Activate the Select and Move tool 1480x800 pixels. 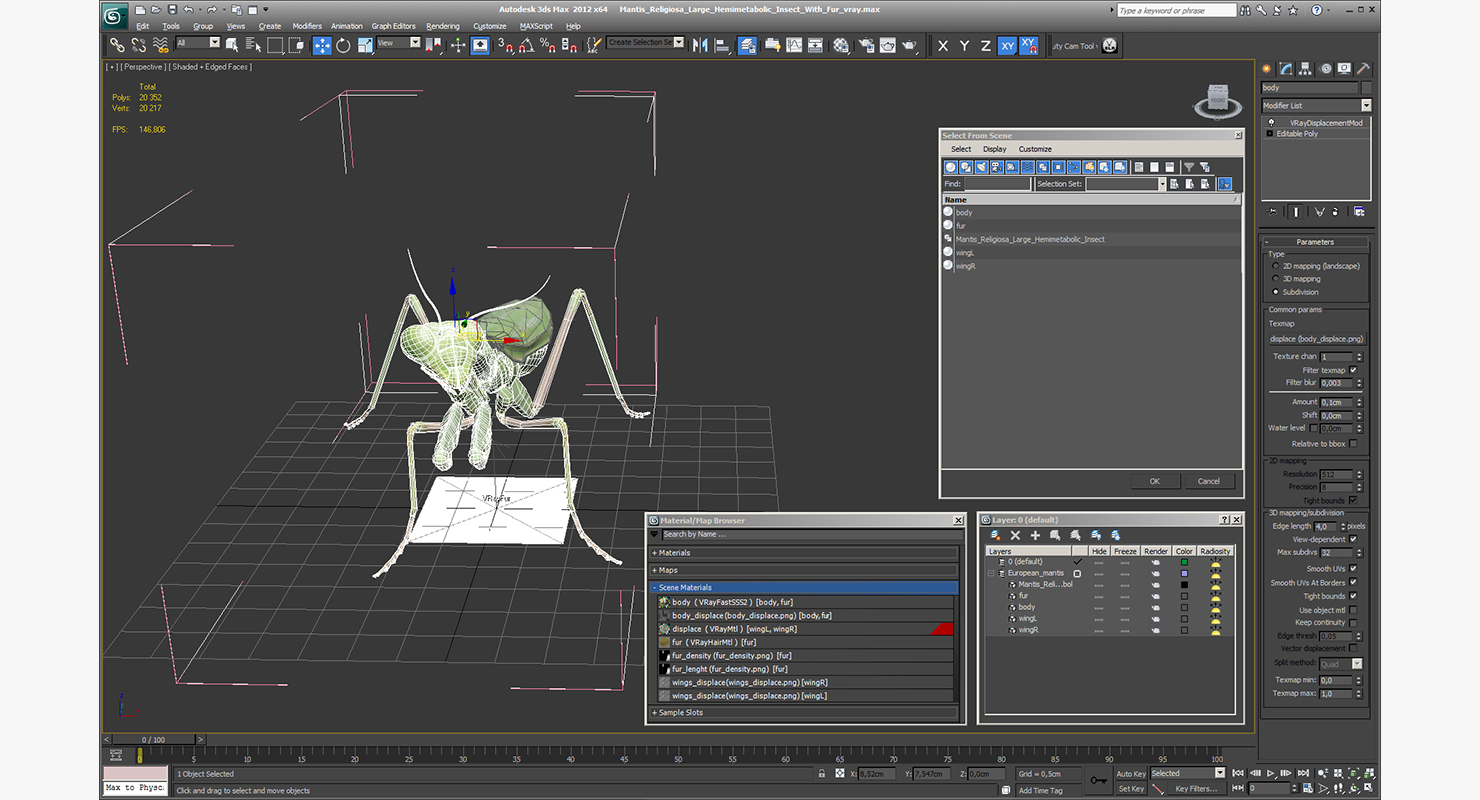[322, 45]
